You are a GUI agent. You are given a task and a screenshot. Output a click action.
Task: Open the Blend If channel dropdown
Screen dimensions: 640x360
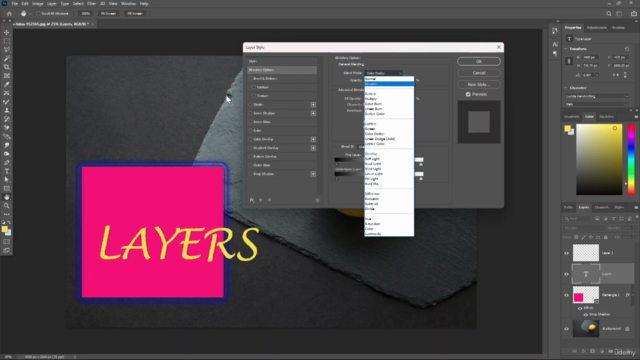click(361, 147)
